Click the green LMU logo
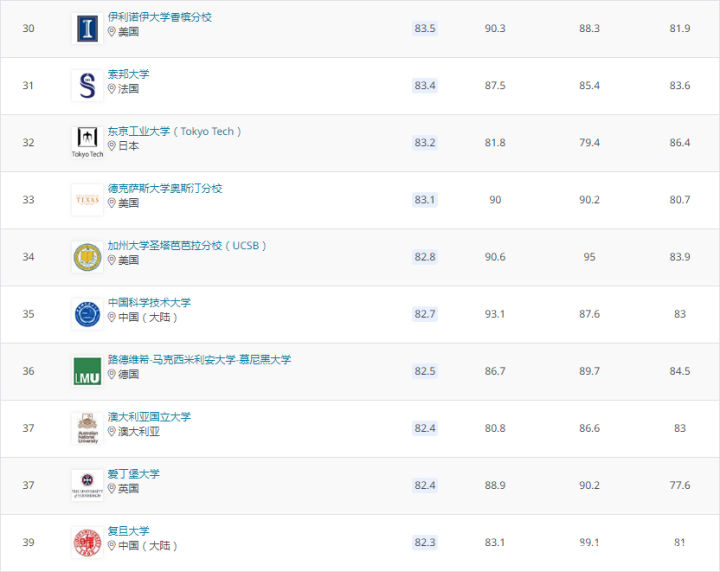The image size is (720, 572). click(x=87, y=371)
